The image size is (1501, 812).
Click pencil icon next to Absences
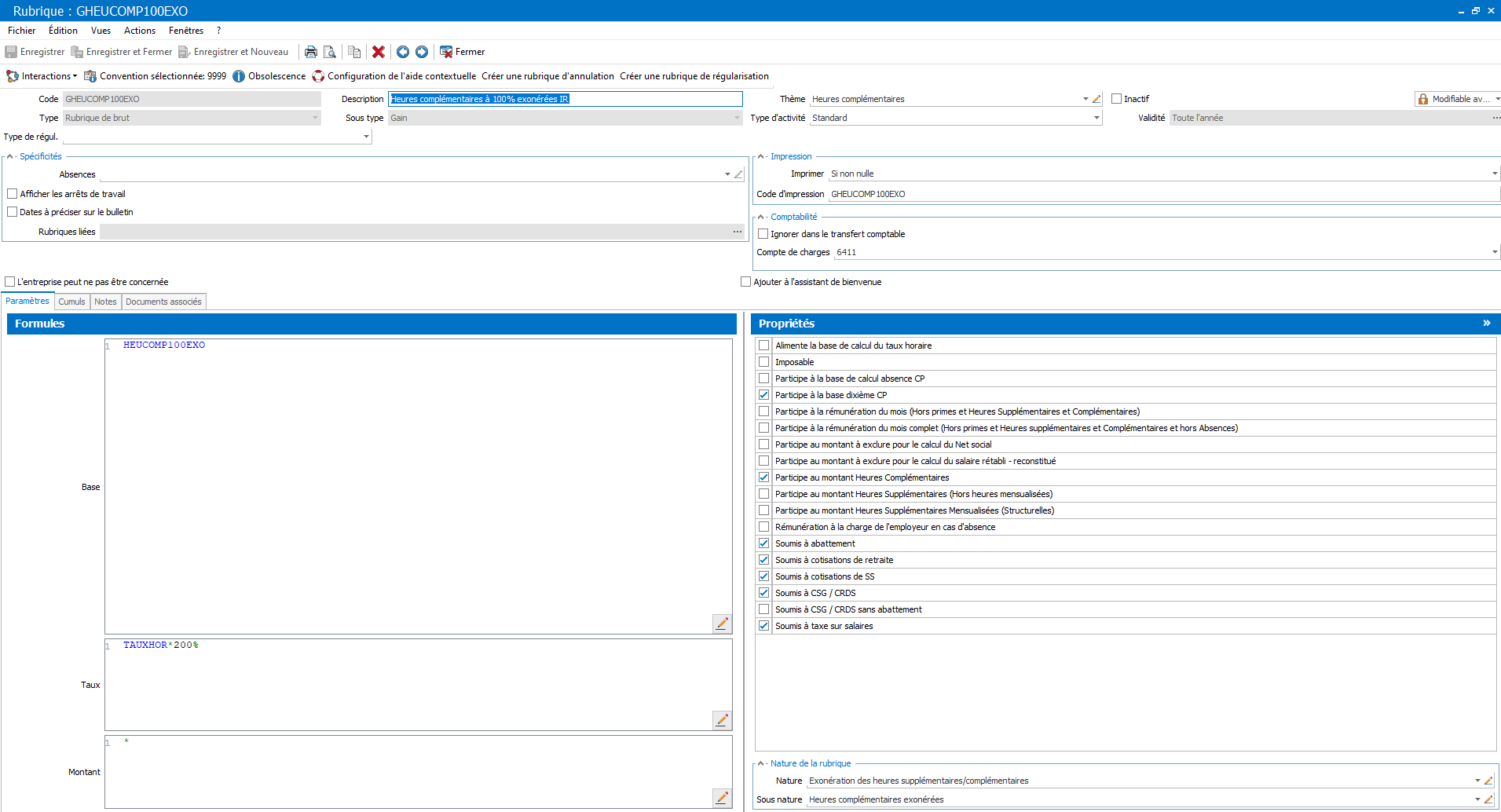click(738, 174)
